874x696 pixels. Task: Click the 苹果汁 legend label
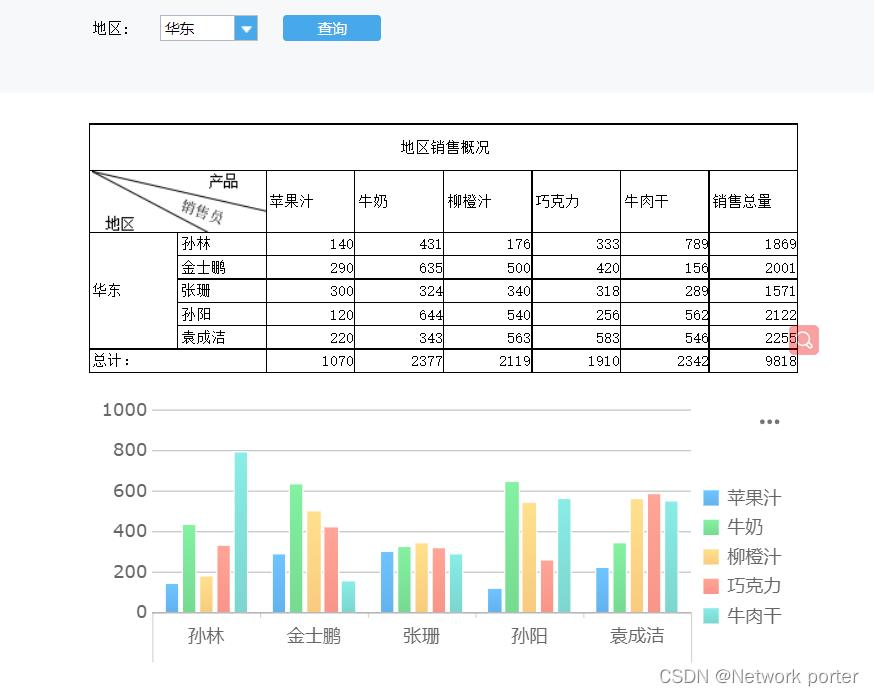coord(754,498)
